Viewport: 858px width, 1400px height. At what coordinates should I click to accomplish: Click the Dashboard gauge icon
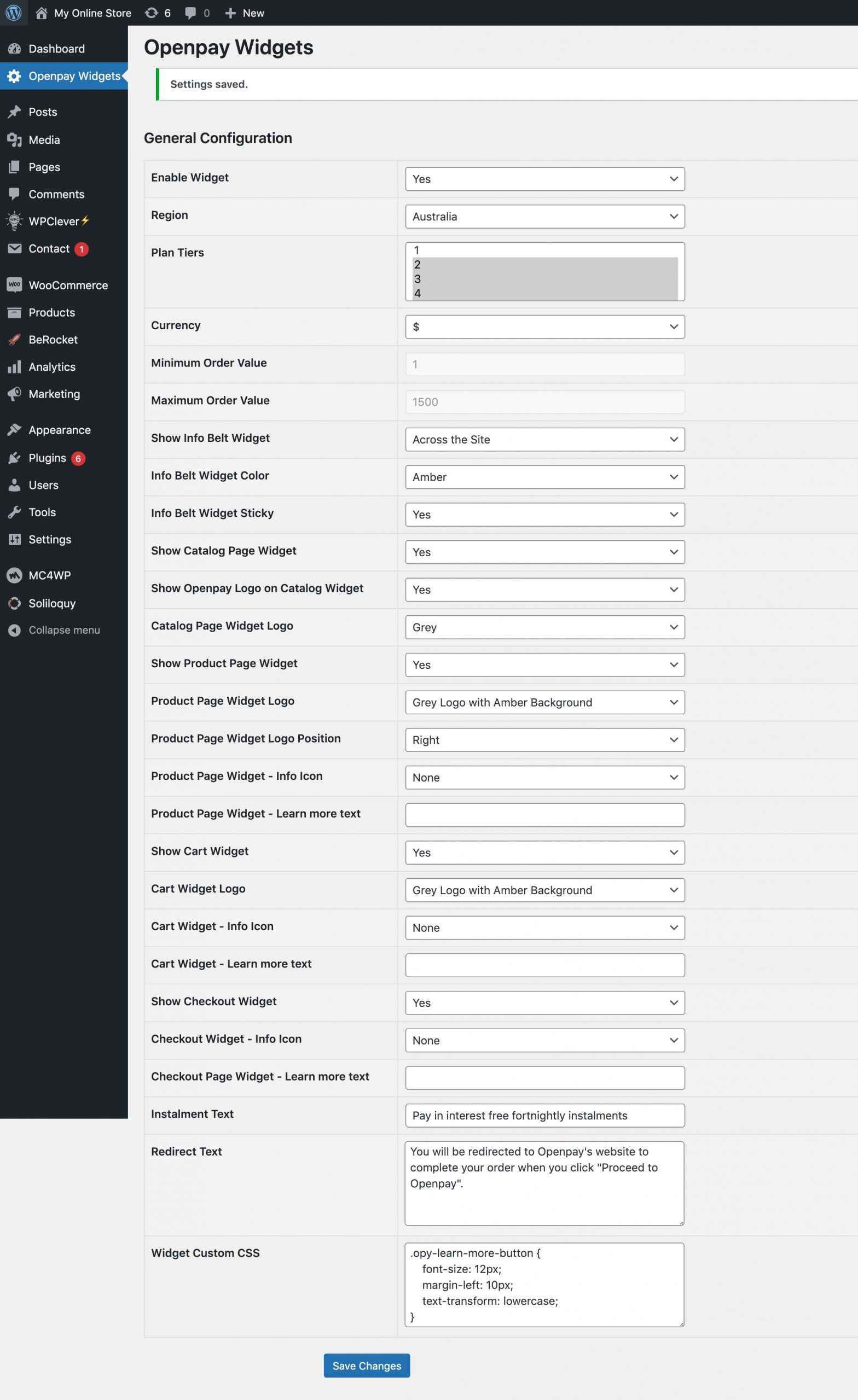14,49
